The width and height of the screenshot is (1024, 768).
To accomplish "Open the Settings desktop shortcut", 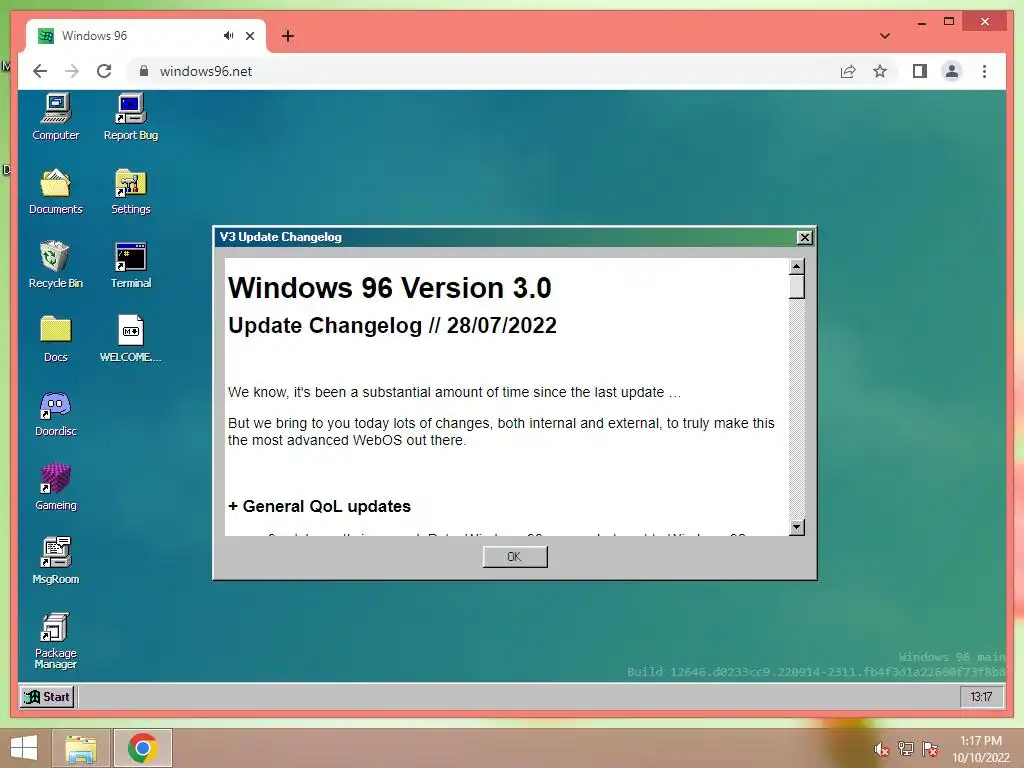I will (131, 191).
